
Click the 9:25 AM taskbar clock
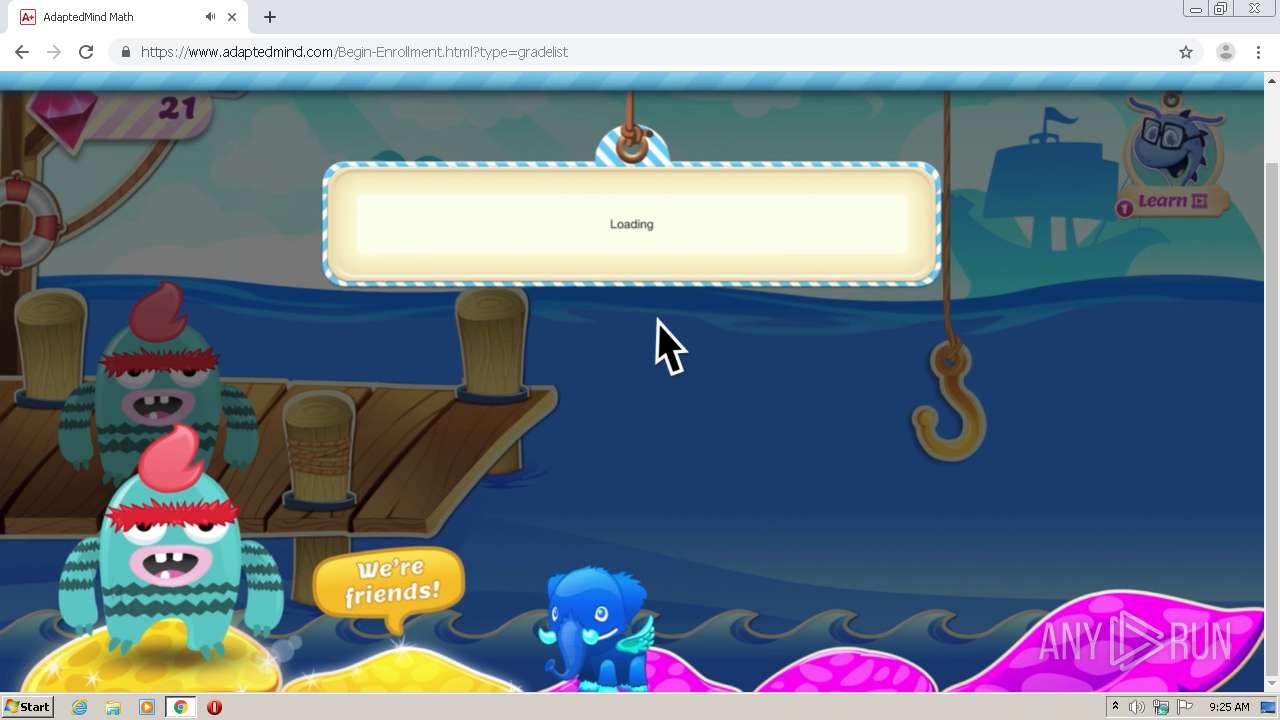tap(1229, 707)
